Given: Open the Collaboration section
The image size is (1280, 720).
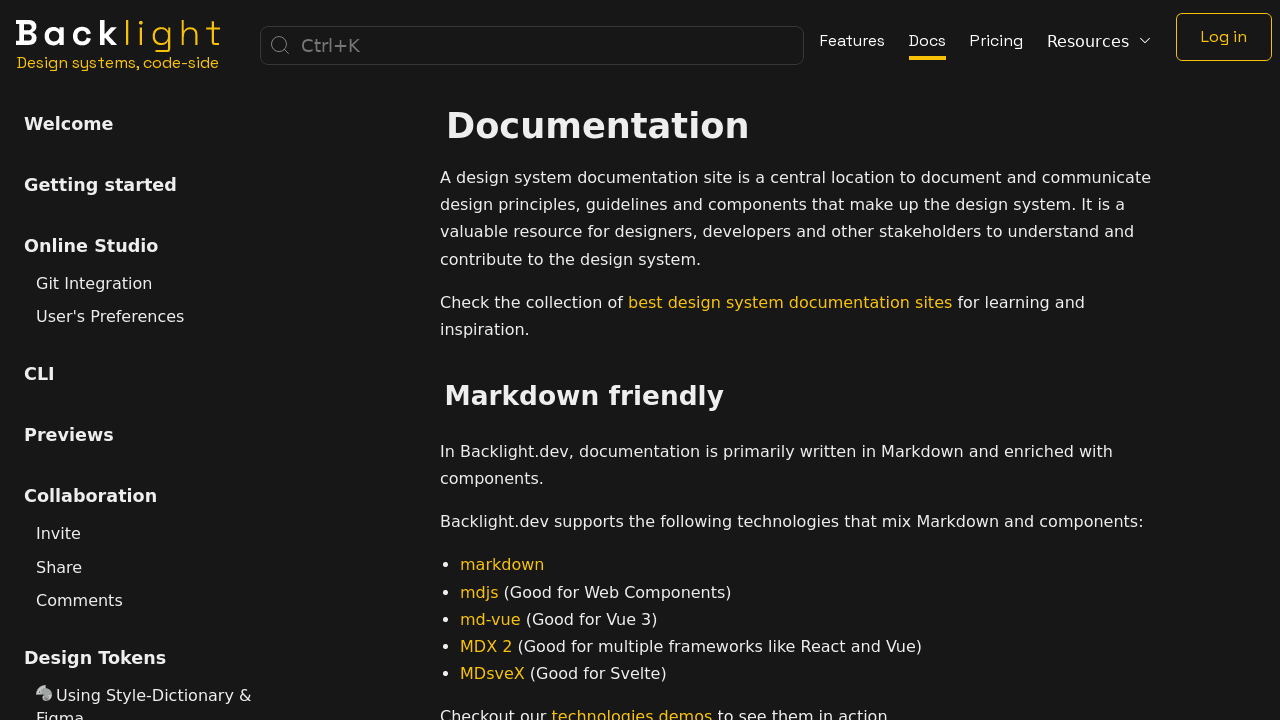Looking at the screenshot, I should (90, 496).
